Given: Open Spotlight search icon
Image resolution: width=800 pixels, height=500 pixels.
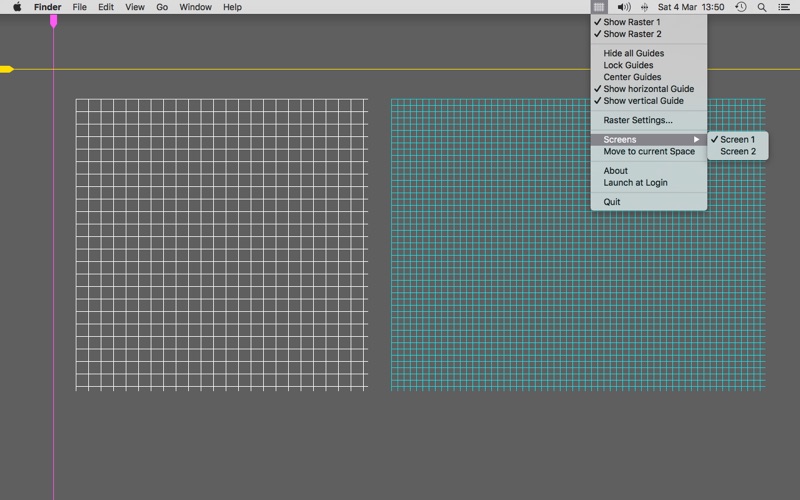Looking at the screenshot, I should 762,7.
